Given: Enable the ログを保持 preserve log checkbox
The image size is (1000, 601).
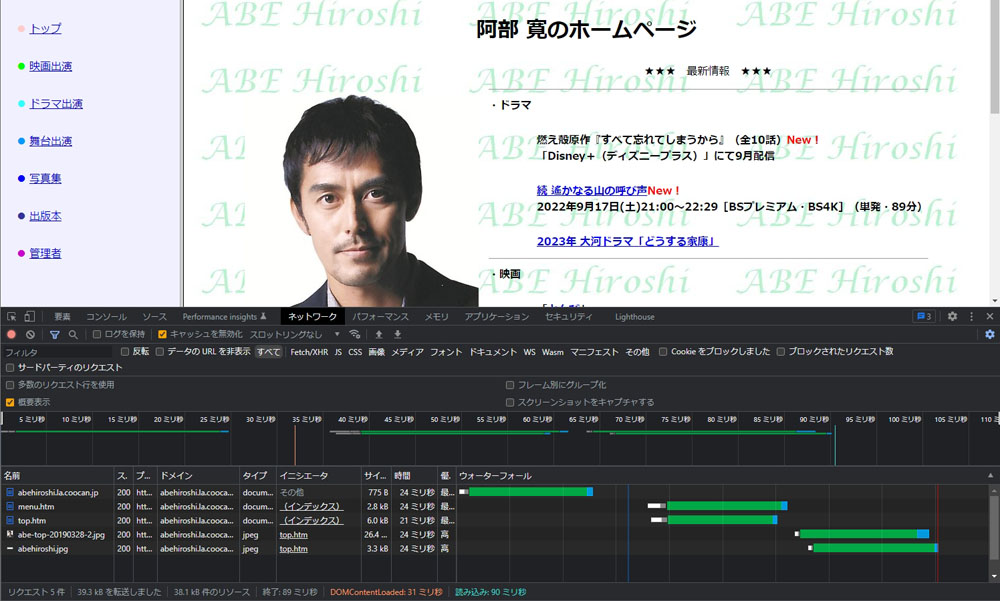Looking at the screenshot, I should click(x=97, y=334).
